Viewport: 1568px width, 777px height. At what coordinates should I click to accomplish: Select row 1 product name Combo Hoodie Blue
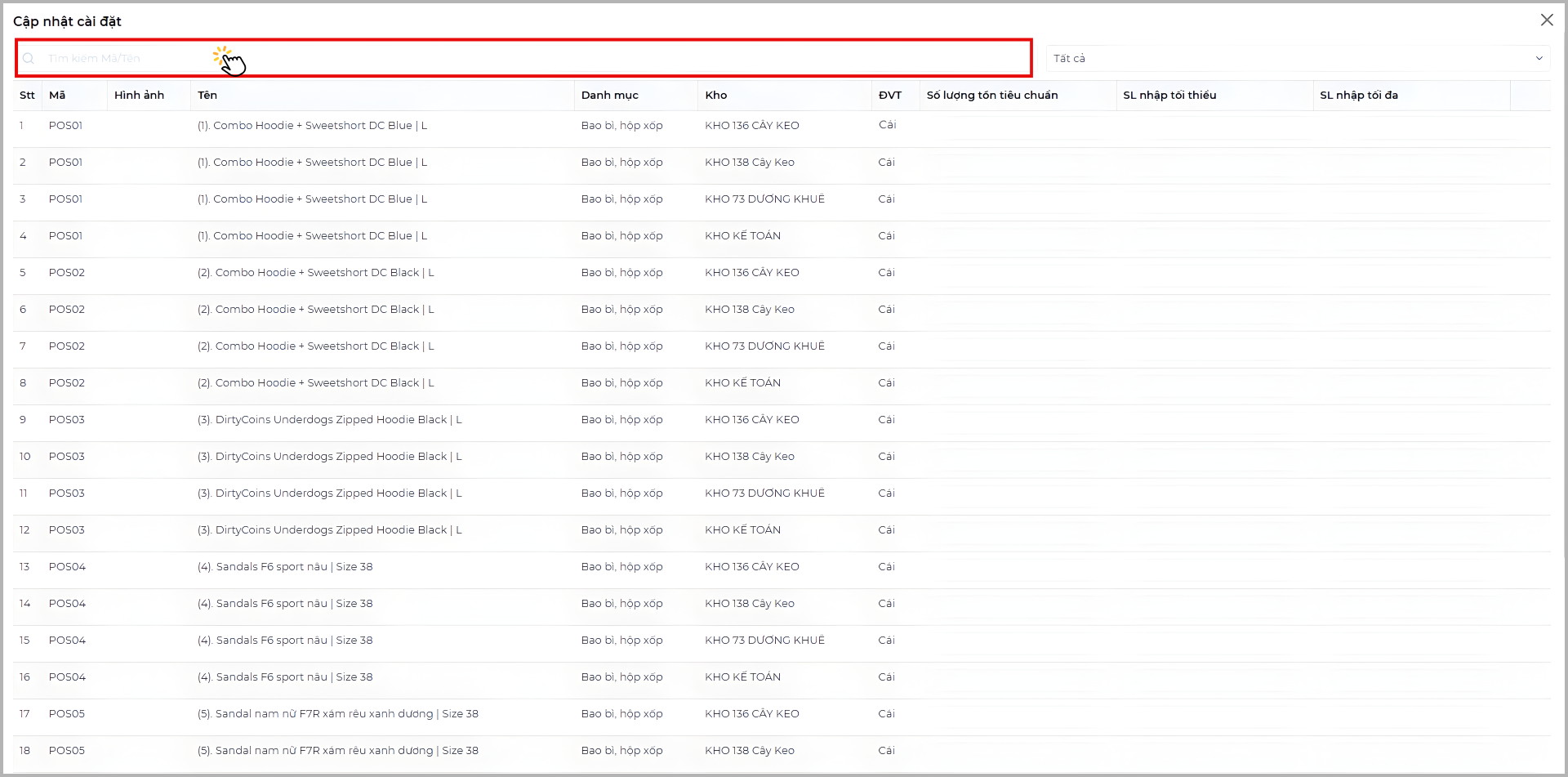tap(312, 126)
